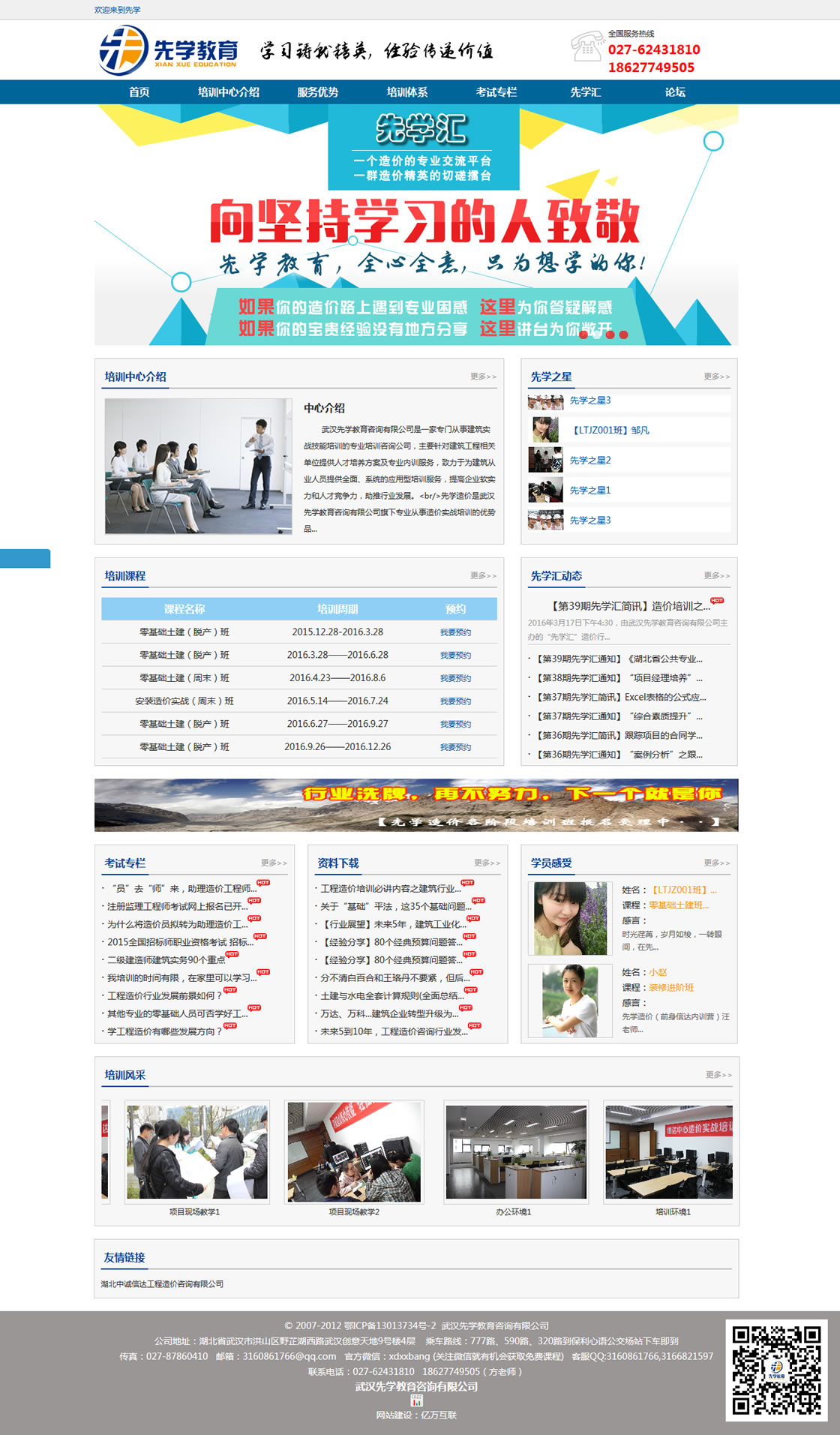Click the blue floating tab on left edge
840x1435 pixels.
pos(25,559)
